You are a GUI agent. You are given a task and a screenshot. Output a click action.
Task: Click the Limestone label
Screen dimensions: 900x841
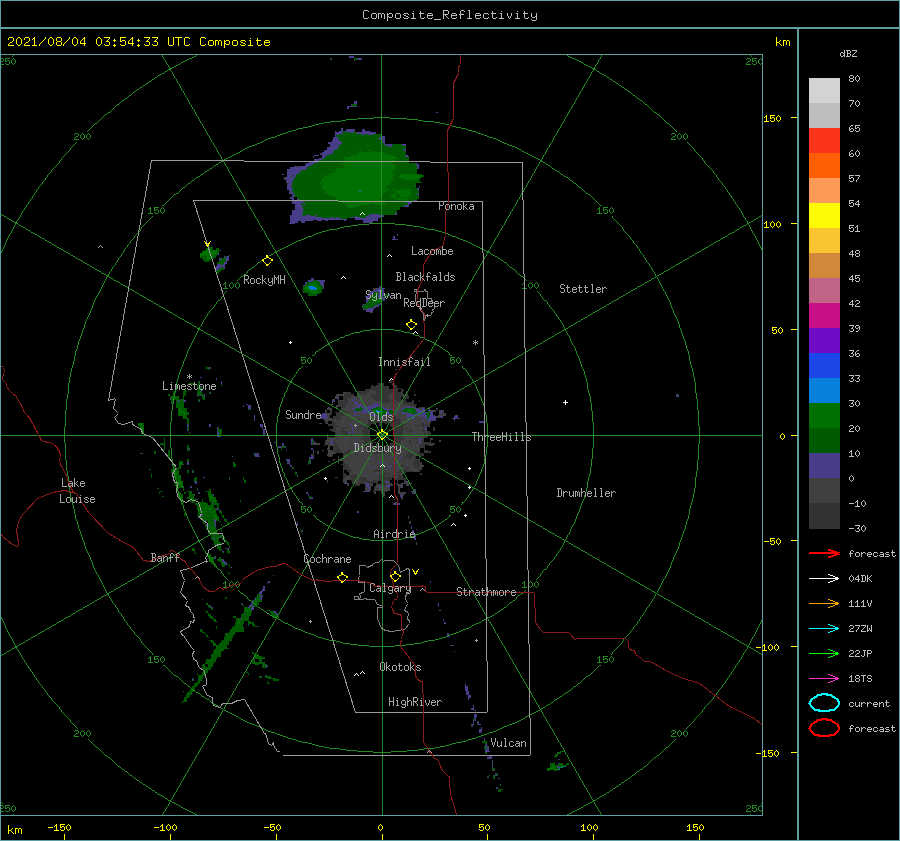click(x=189, y=386)
